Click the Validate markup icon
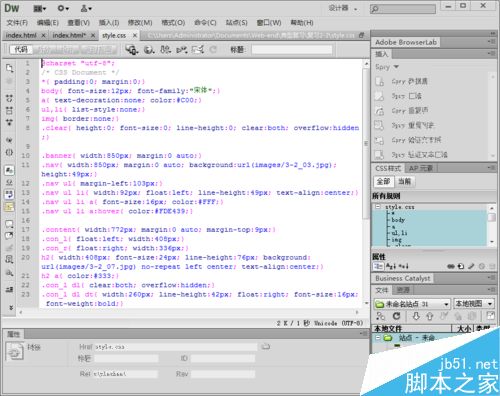Screen dimensions: 500x396 point(182,50)
